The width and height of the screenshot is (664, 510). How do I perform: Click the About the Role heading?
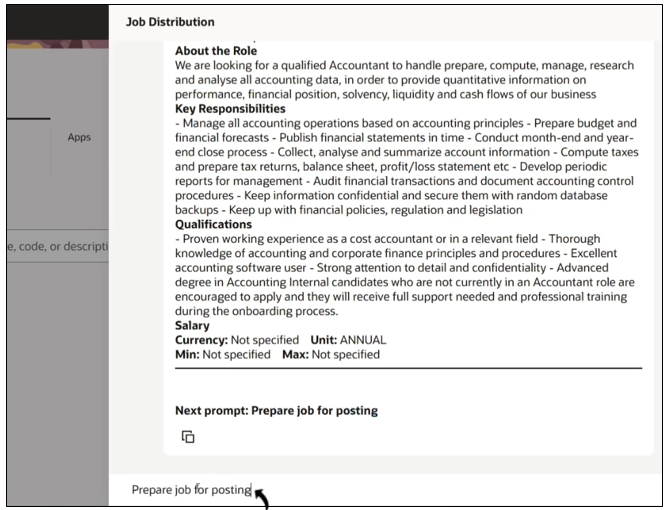[x=216, y=51]
